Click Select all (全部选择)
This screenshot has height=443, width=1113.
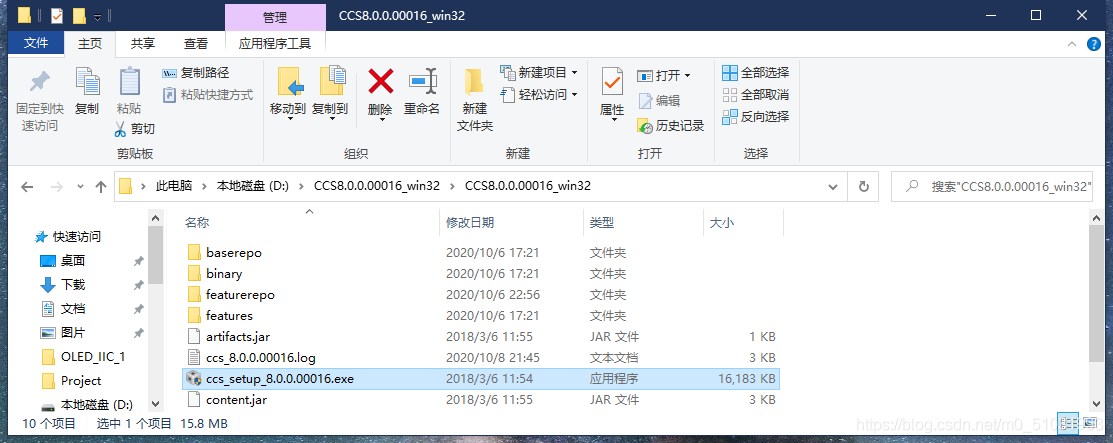[755, 72]
